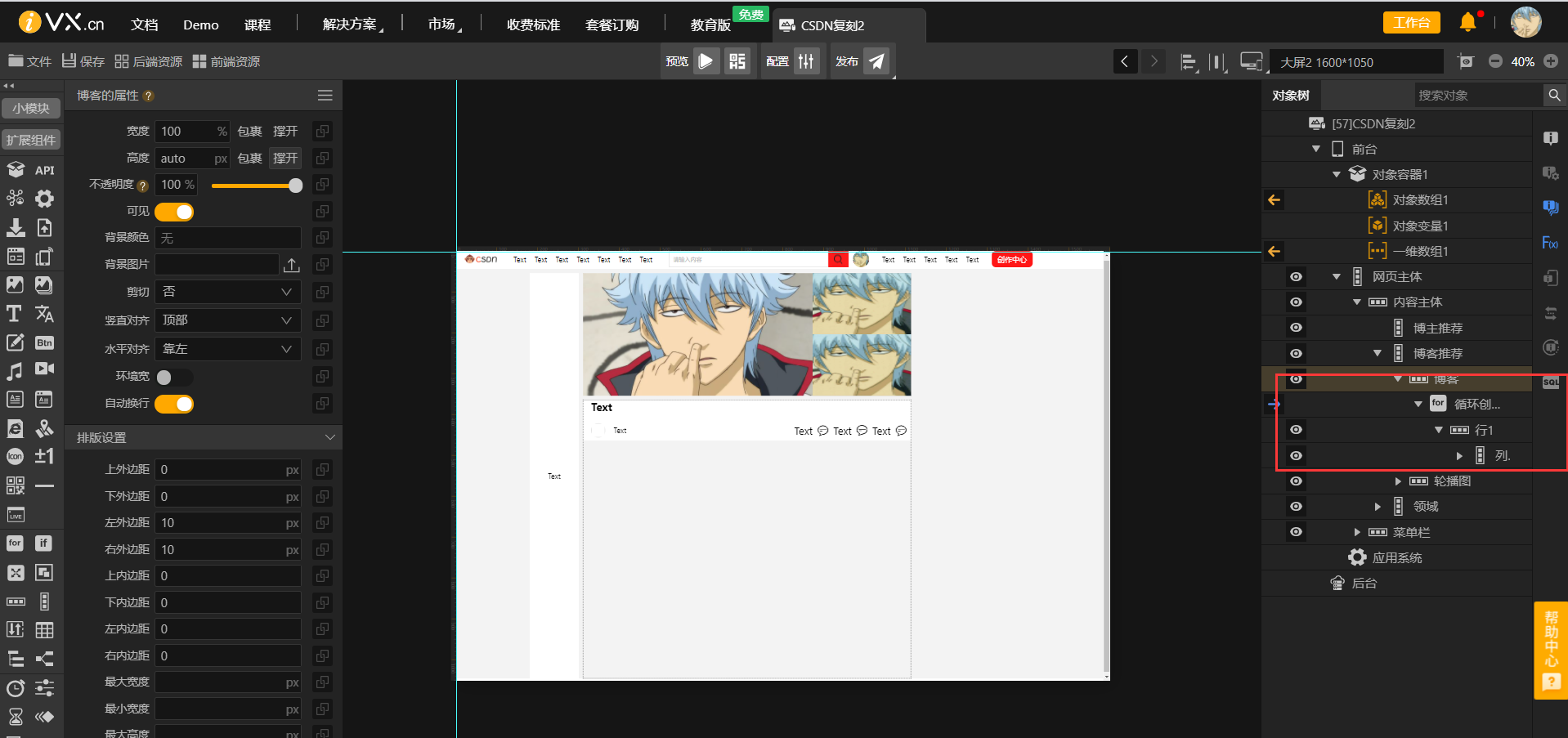Insert the LIVE streaming component

15,515
